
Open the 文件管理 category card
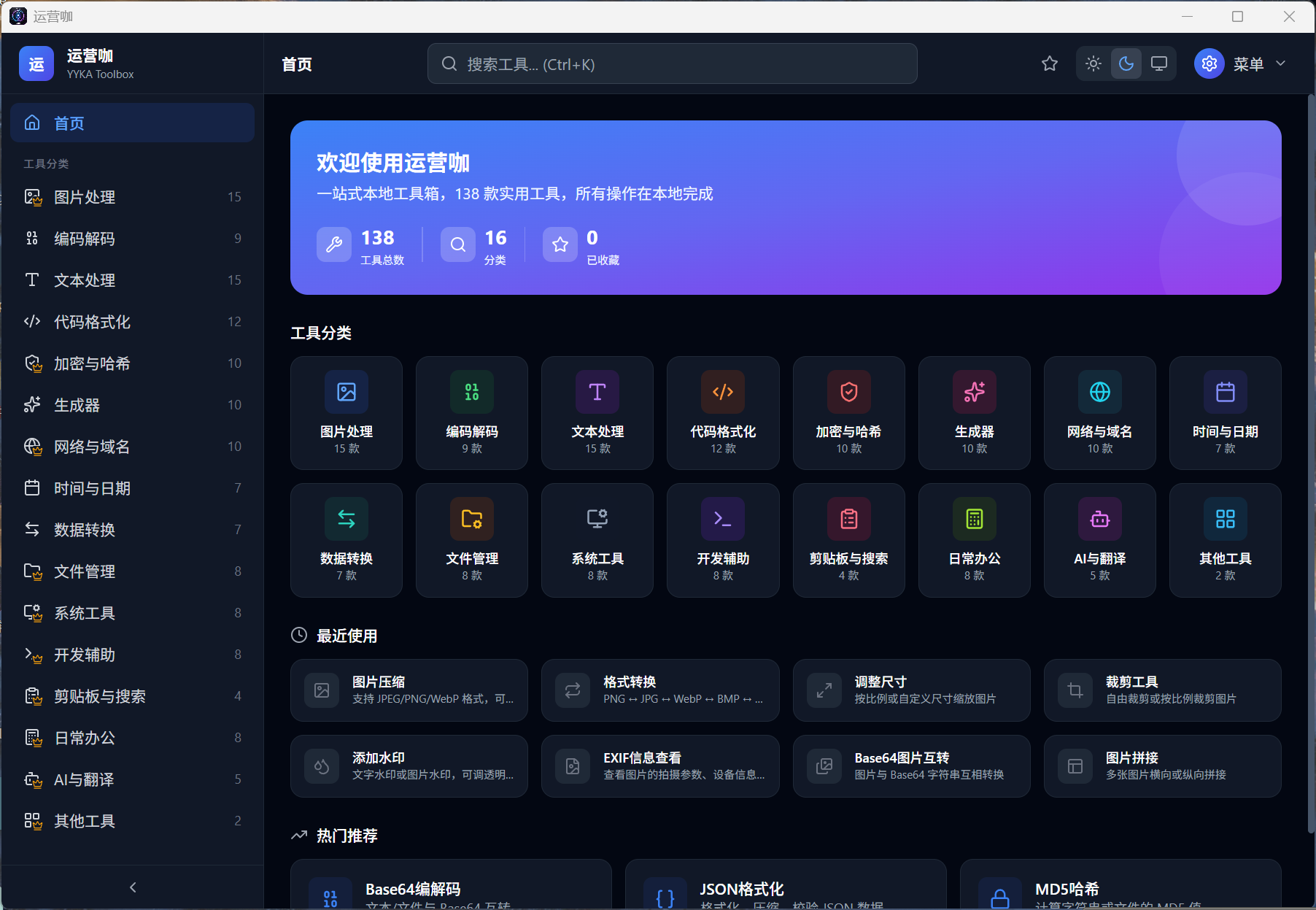click(472, 540)
